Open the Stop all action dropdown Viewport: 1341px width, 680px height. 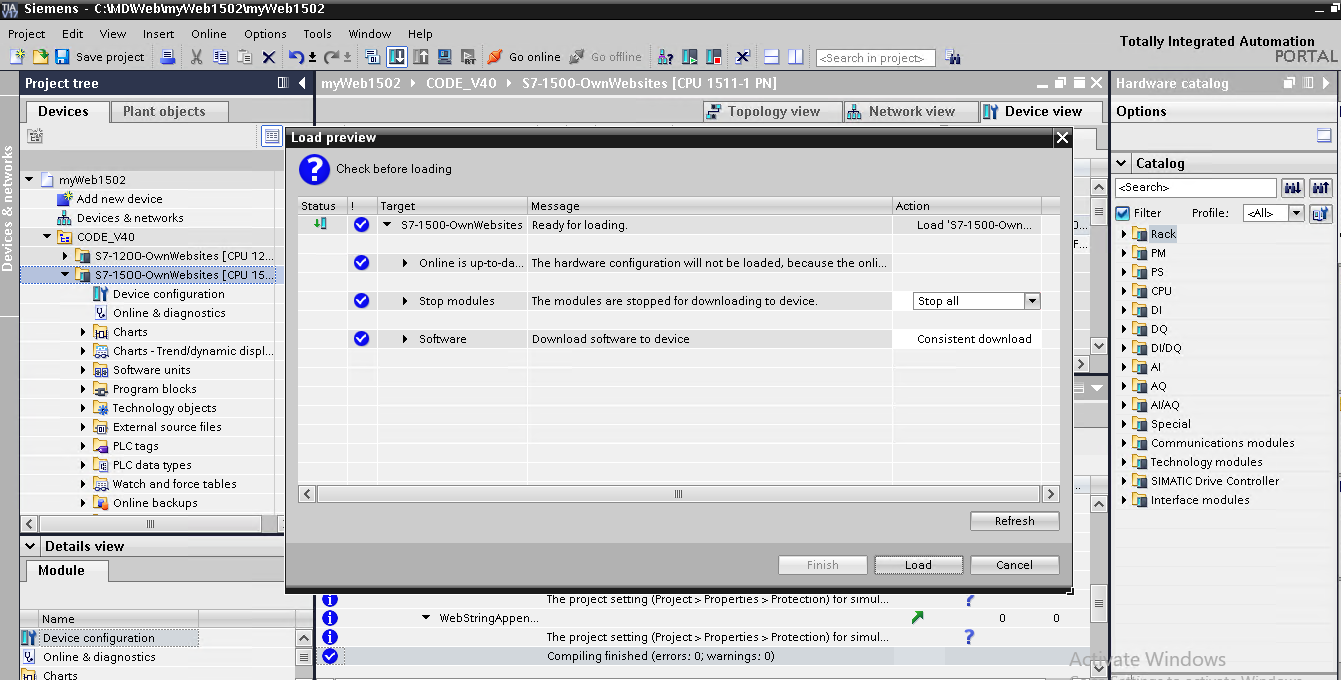point(1032,301)
